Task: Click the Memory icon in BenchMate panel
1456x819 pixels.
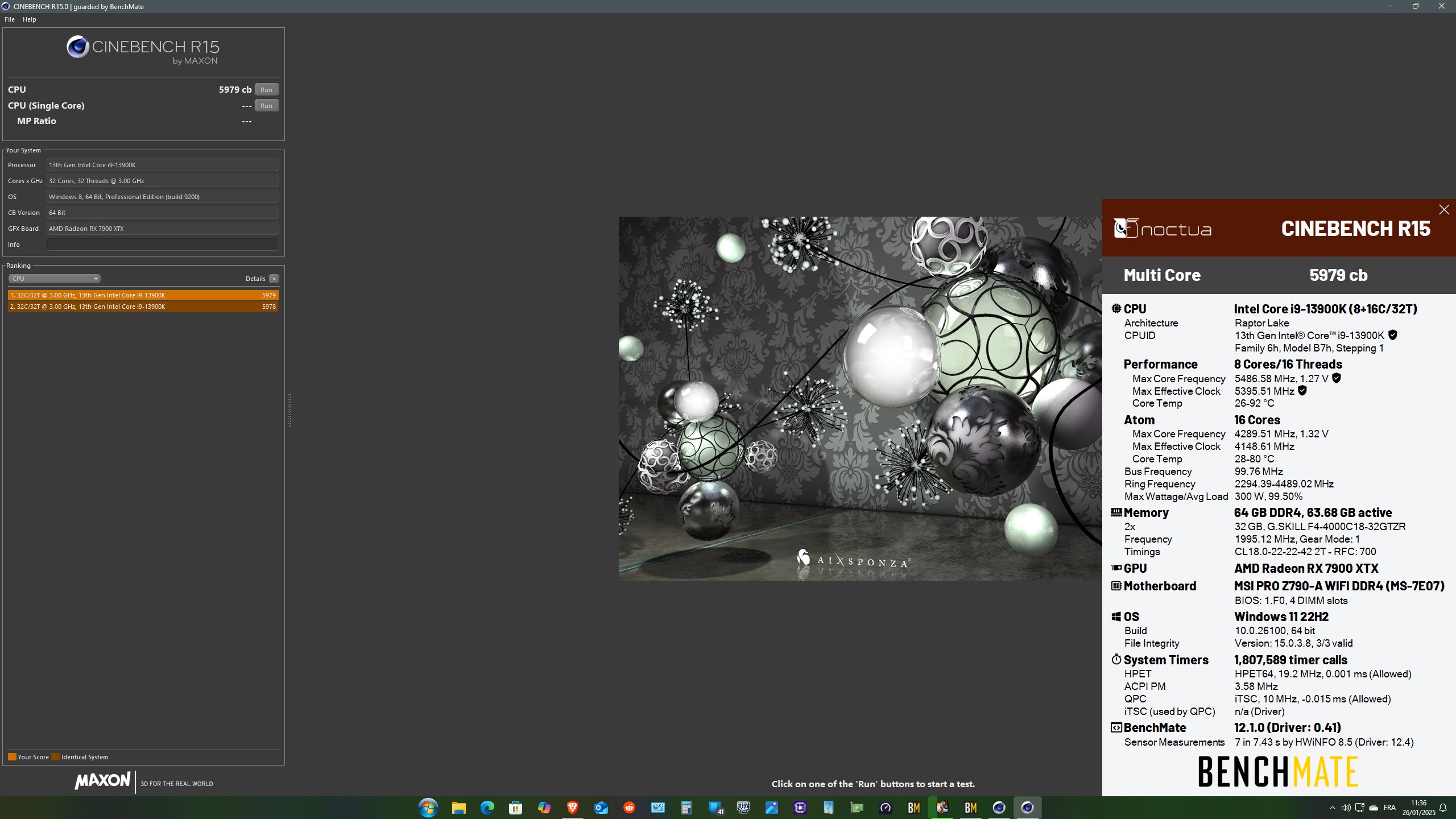Action: point(1116,512)
